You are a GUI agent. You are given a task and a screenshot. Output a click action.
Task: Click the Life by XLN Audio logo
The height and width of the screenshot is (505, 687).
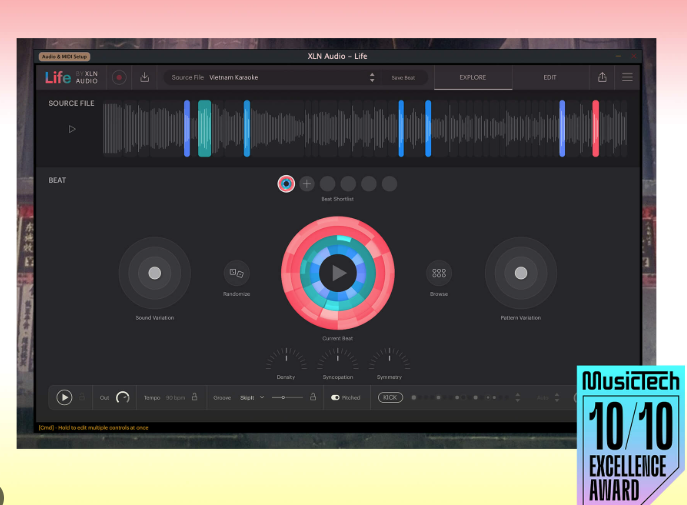pyautogui.click(x=72, y=78)
